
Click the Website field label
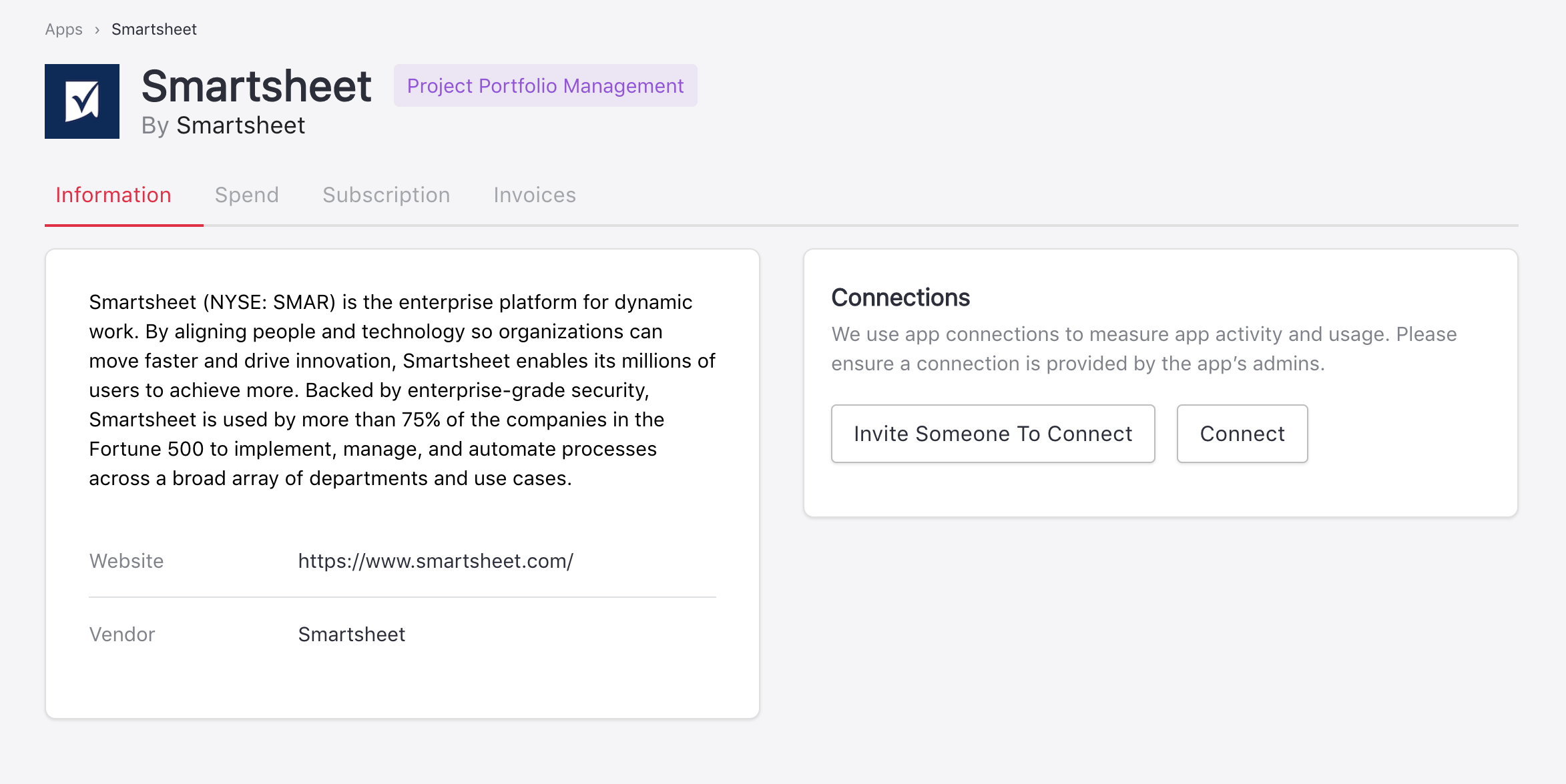coord(126,561)
